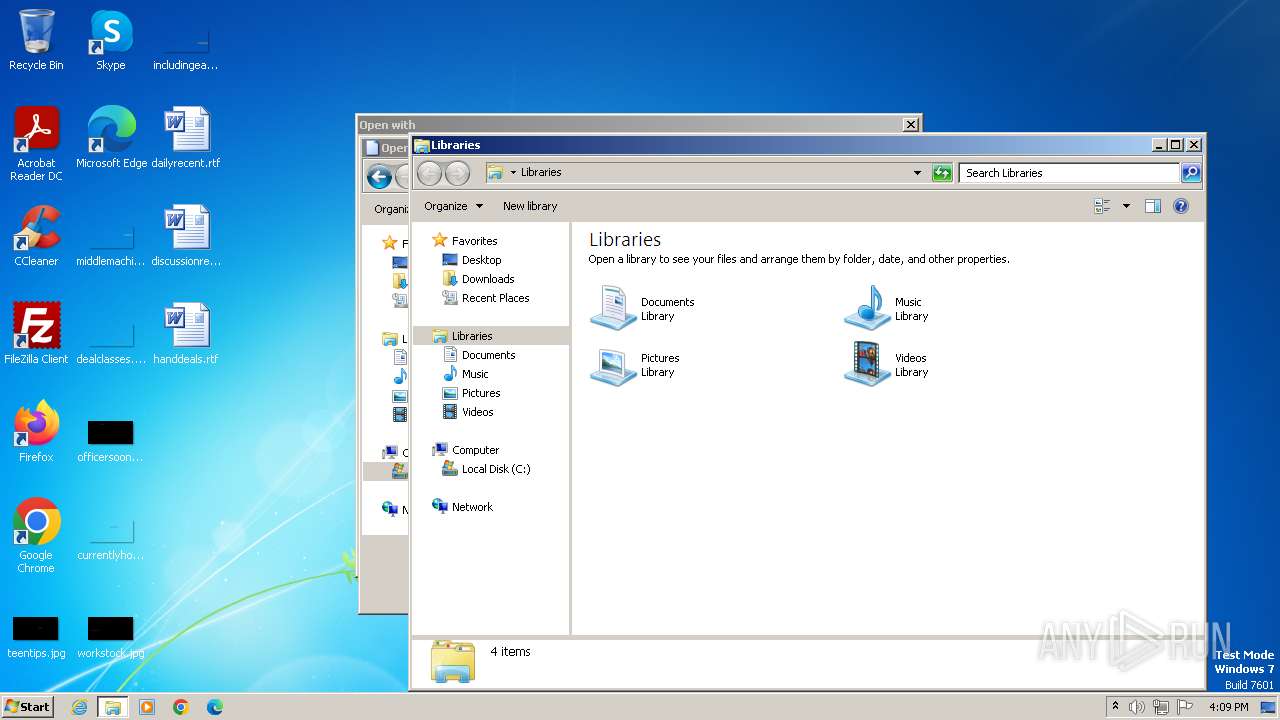This screenshot has height=720, width=1280.
Task: Open the Recycle Bin desktop icon
Action: click(x=36, y=40)
